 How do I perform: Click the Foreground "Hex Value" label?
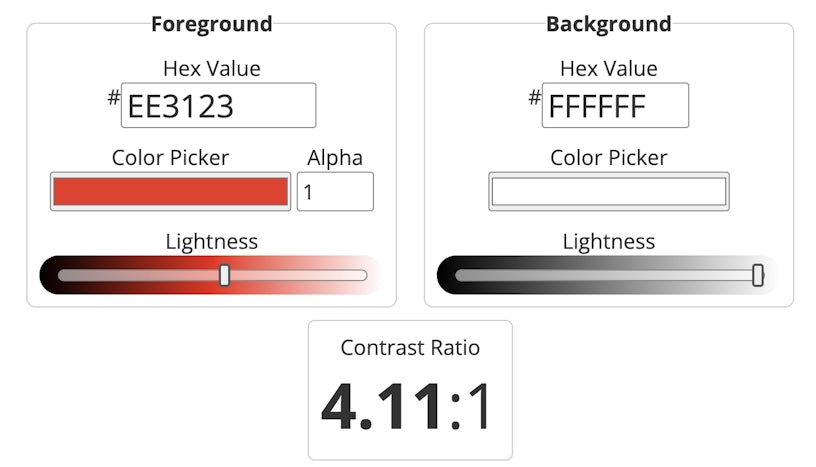point(211,69)
